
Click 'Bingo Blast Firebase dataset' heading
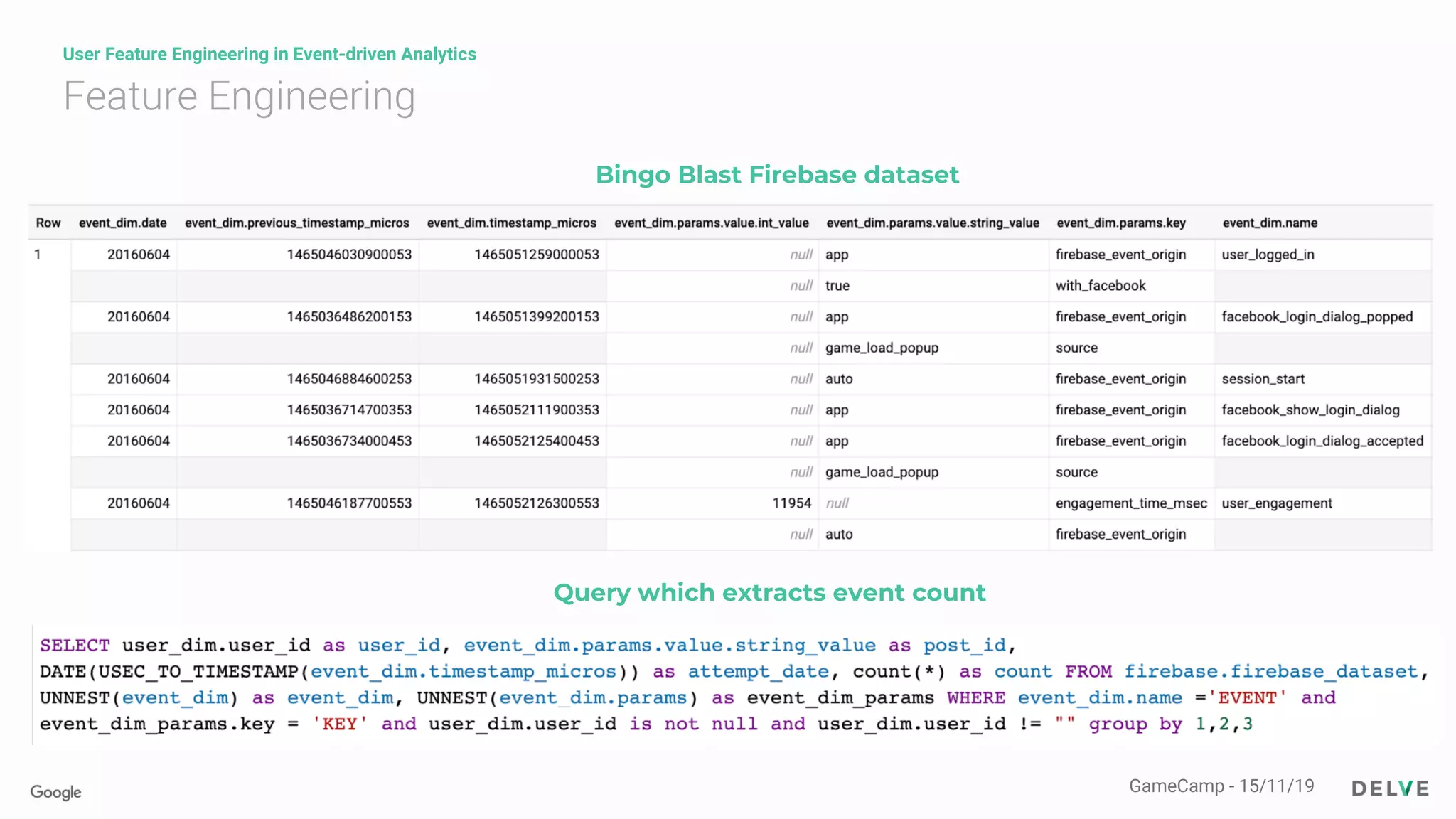click(x=777, y=174)
